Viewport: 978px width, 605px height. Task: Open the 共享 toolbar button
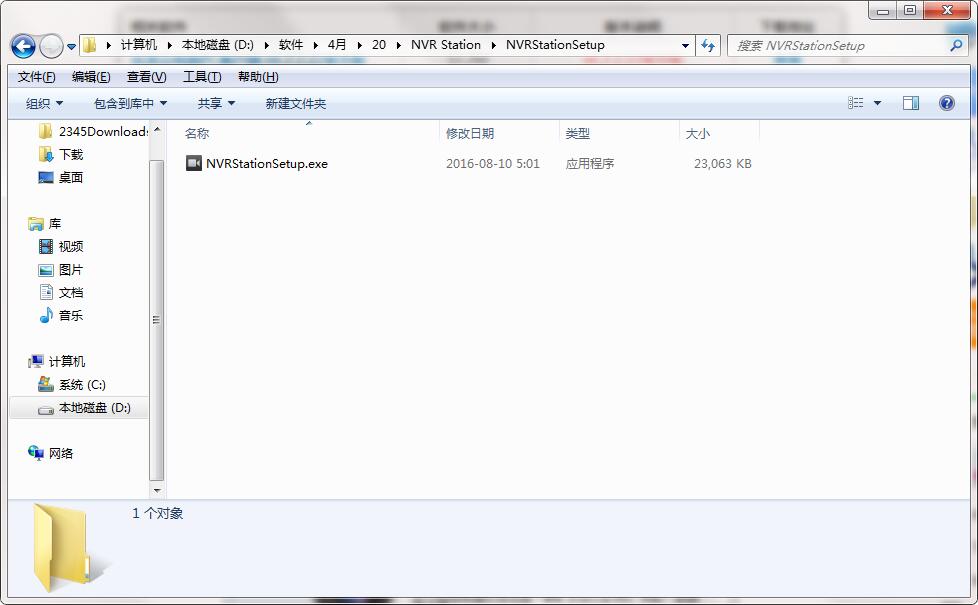(216, 103)
